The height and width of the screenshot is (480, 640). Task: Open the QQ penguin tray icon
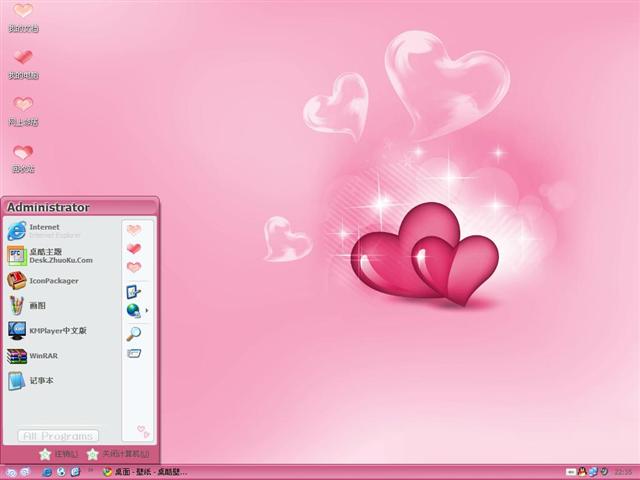[582, 472]
